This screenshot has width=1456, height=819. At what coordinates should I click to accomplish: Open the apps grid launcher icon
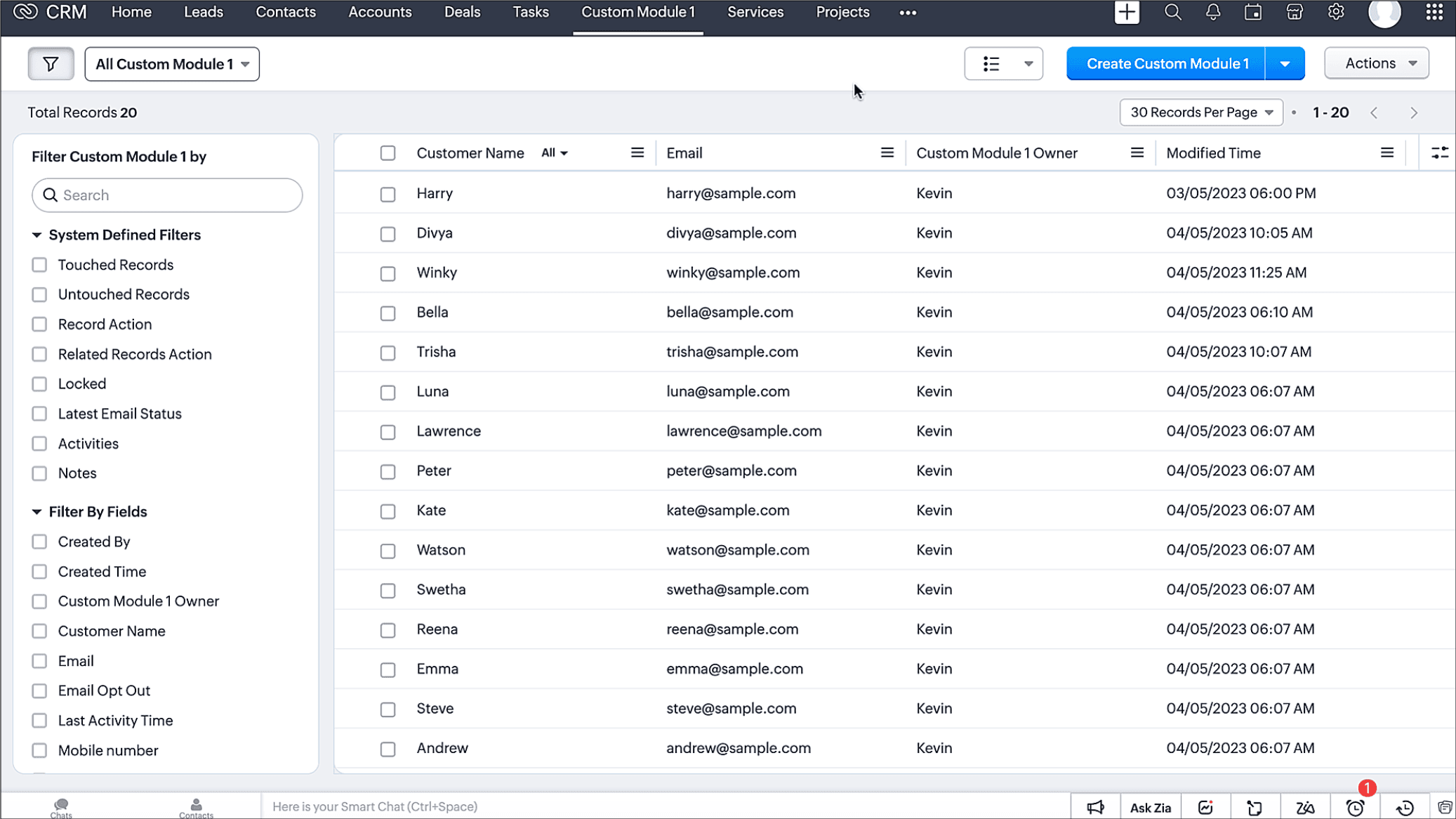(1434, 12)
